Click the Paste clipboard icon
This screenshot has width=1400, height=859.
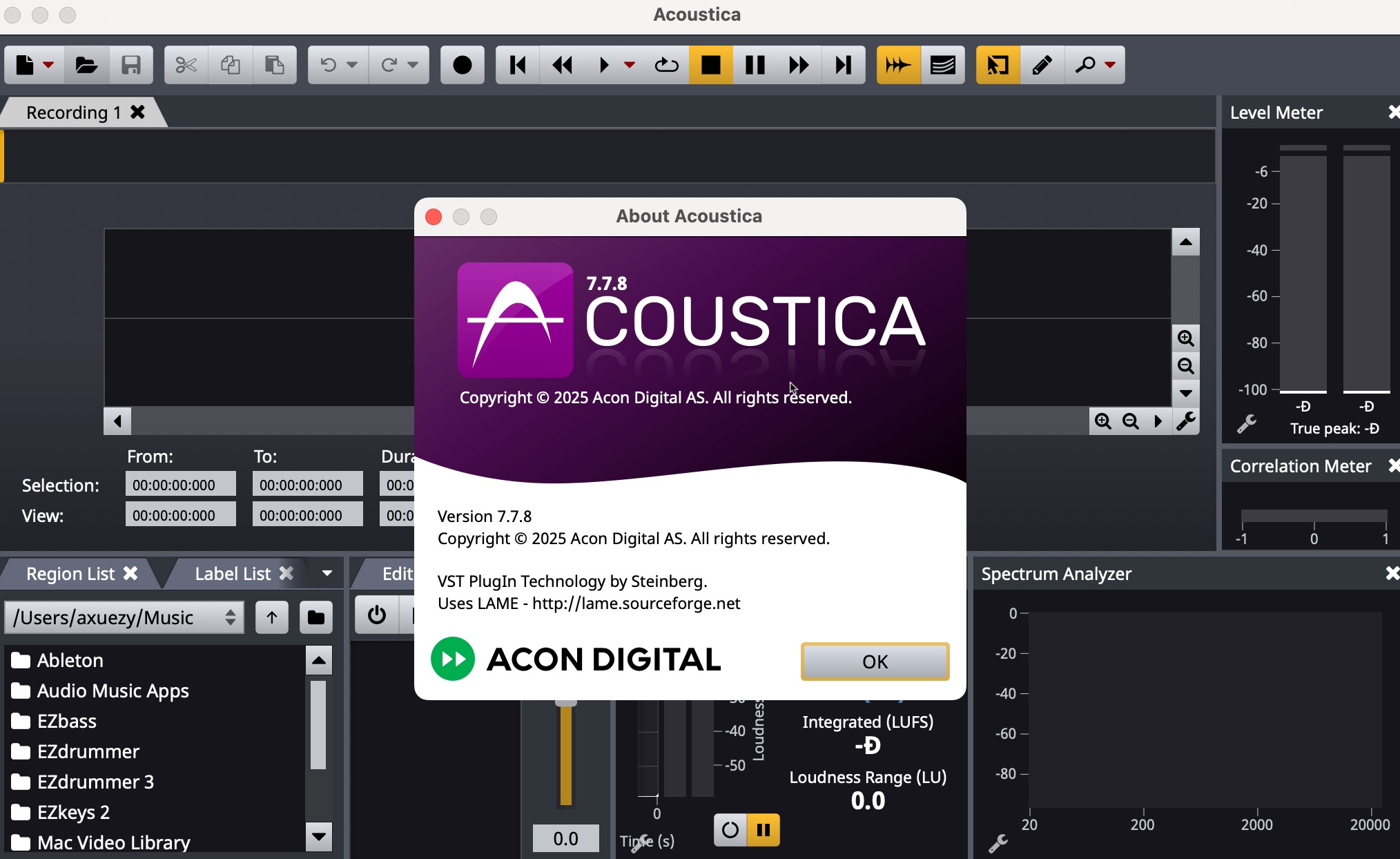point(275,65)
